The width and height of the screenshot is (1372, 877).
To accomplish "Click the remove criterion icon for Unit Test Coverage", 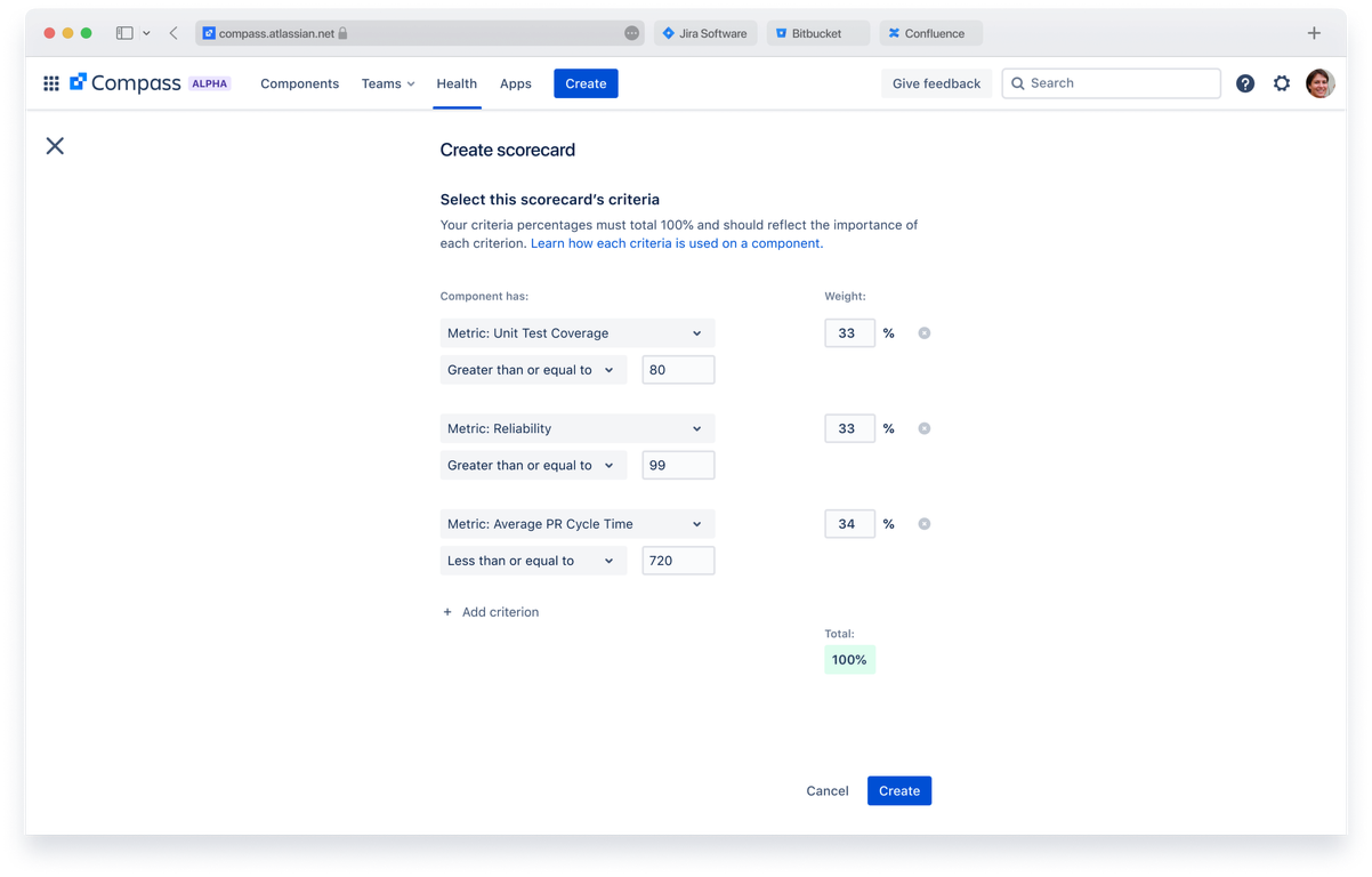I will 923,333.
